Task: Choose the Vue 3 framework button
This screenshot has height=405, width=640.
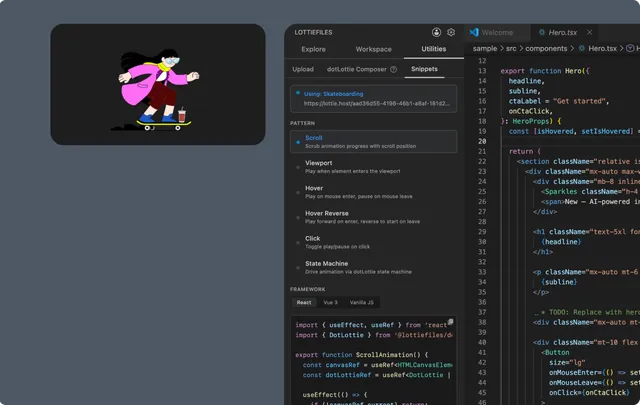Action: point(330,303)
